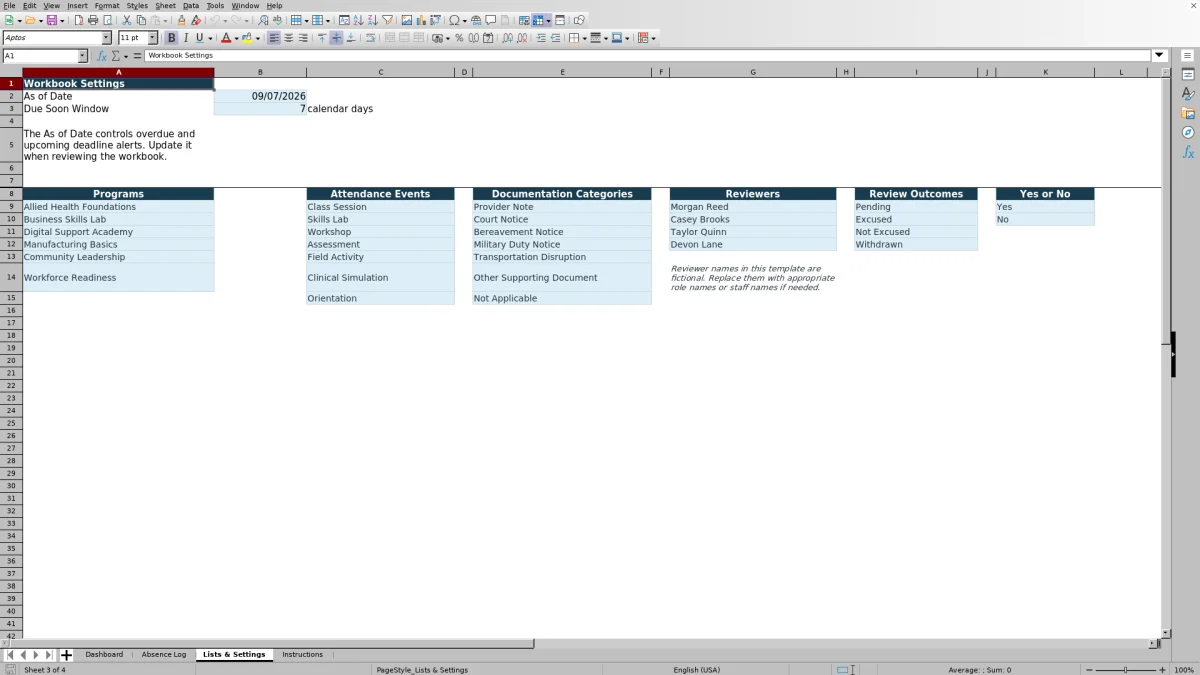Click the Copy icon
This screenshot has width=1200, height=675.
[141, 20]
